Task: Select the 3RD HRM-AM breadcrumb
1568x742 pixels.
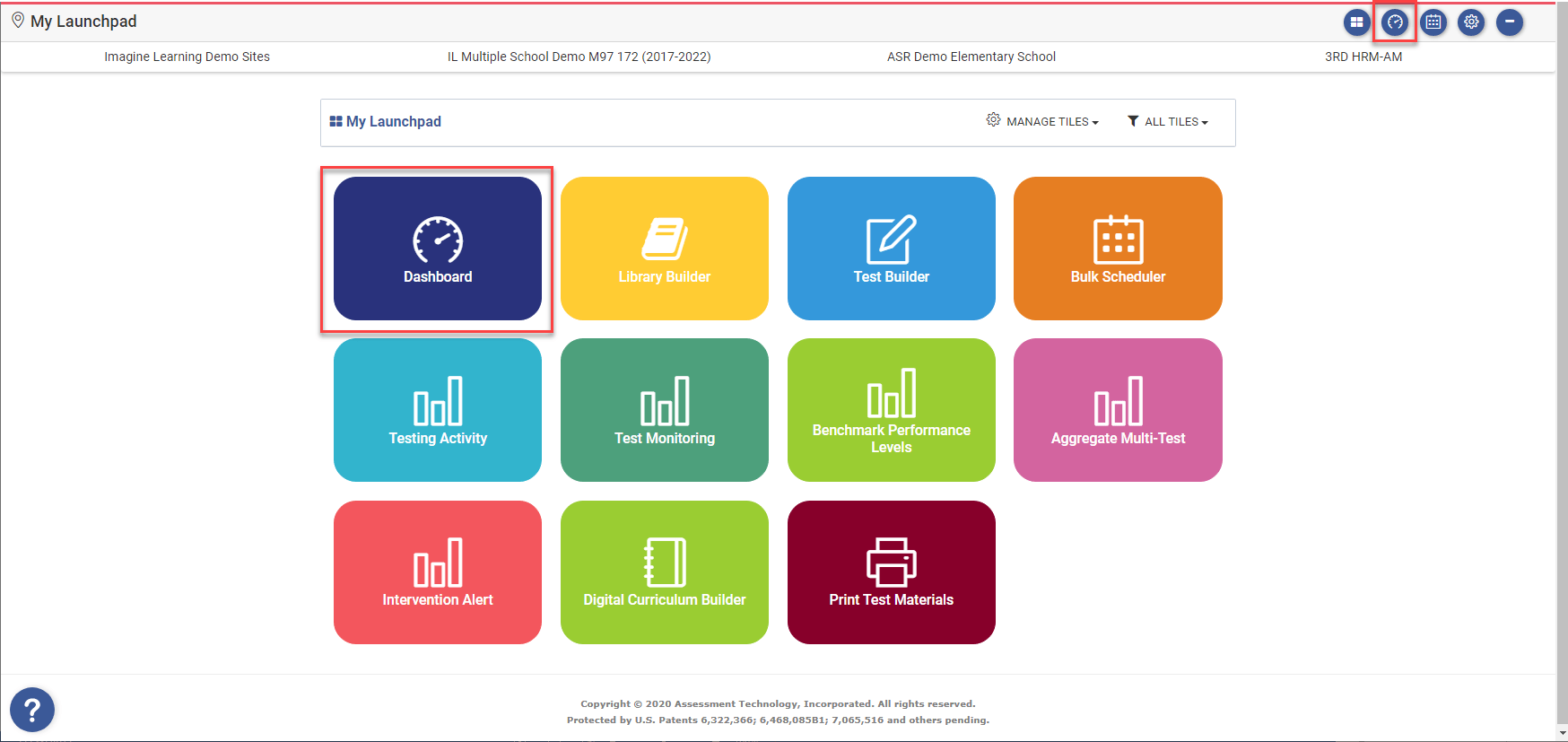Action: (x=1363, y=57)
